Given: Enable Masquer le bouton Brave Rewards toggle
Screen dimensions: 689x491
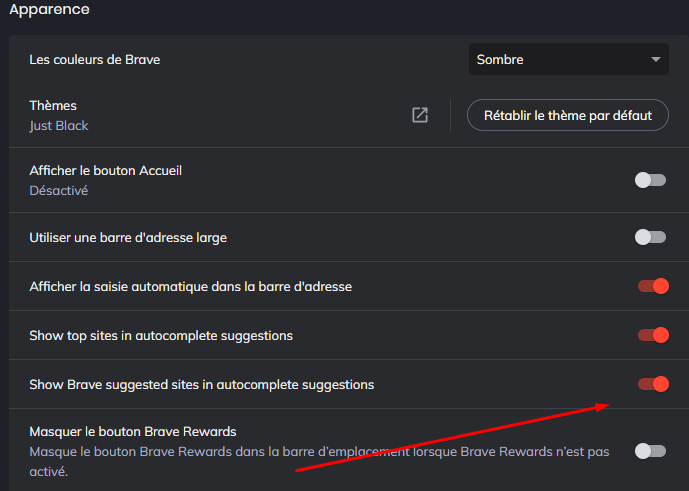Looking at the screenshot, I should pos(650,451).
